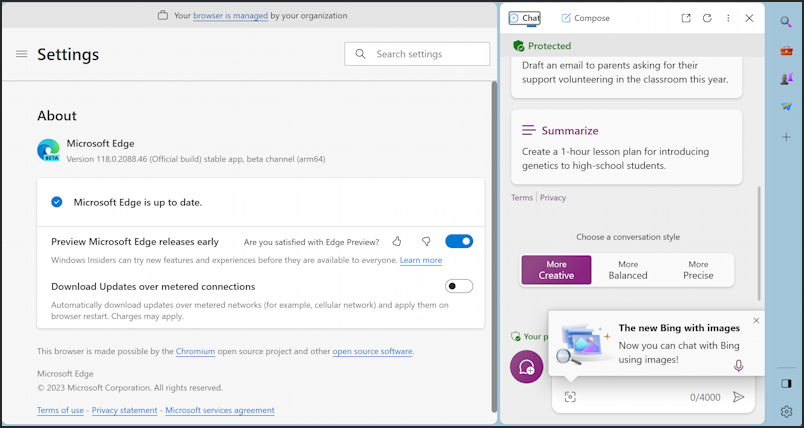Enable Download Updates over metered connections
This screenshot has width=804, height=428.
(x=459, y=286)
